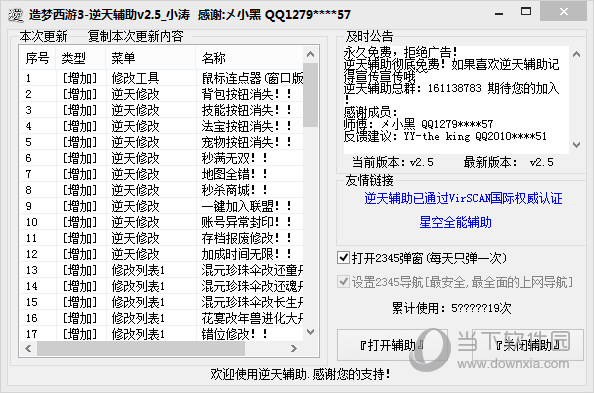Click the update list scroll up arrow

[311, 55]
